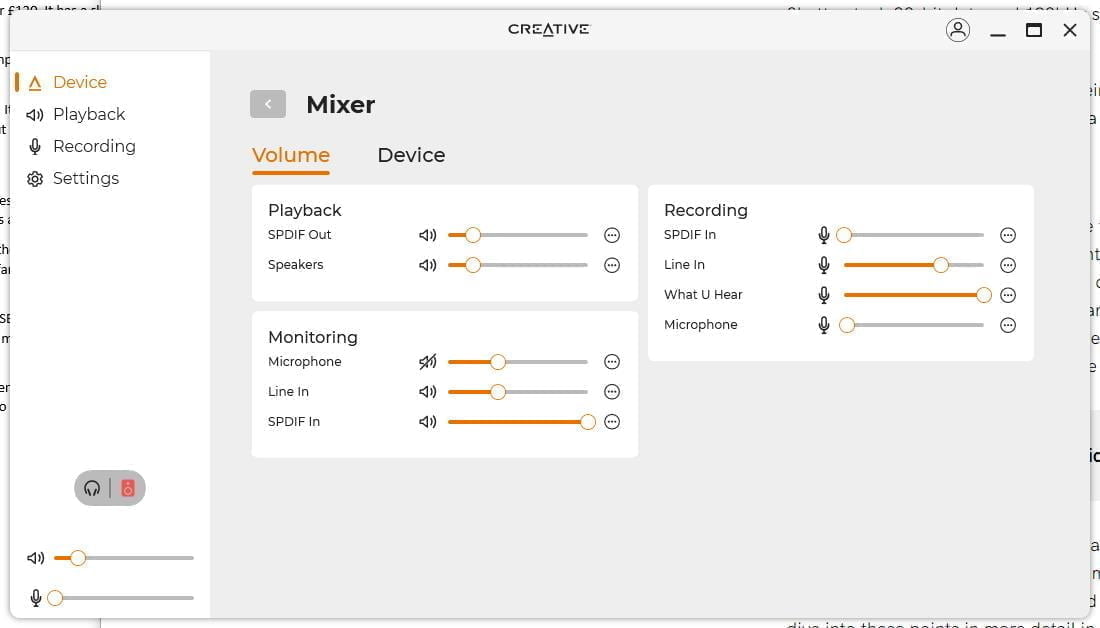Toggle the What U Hear microphone icon

tap(824, 295)
